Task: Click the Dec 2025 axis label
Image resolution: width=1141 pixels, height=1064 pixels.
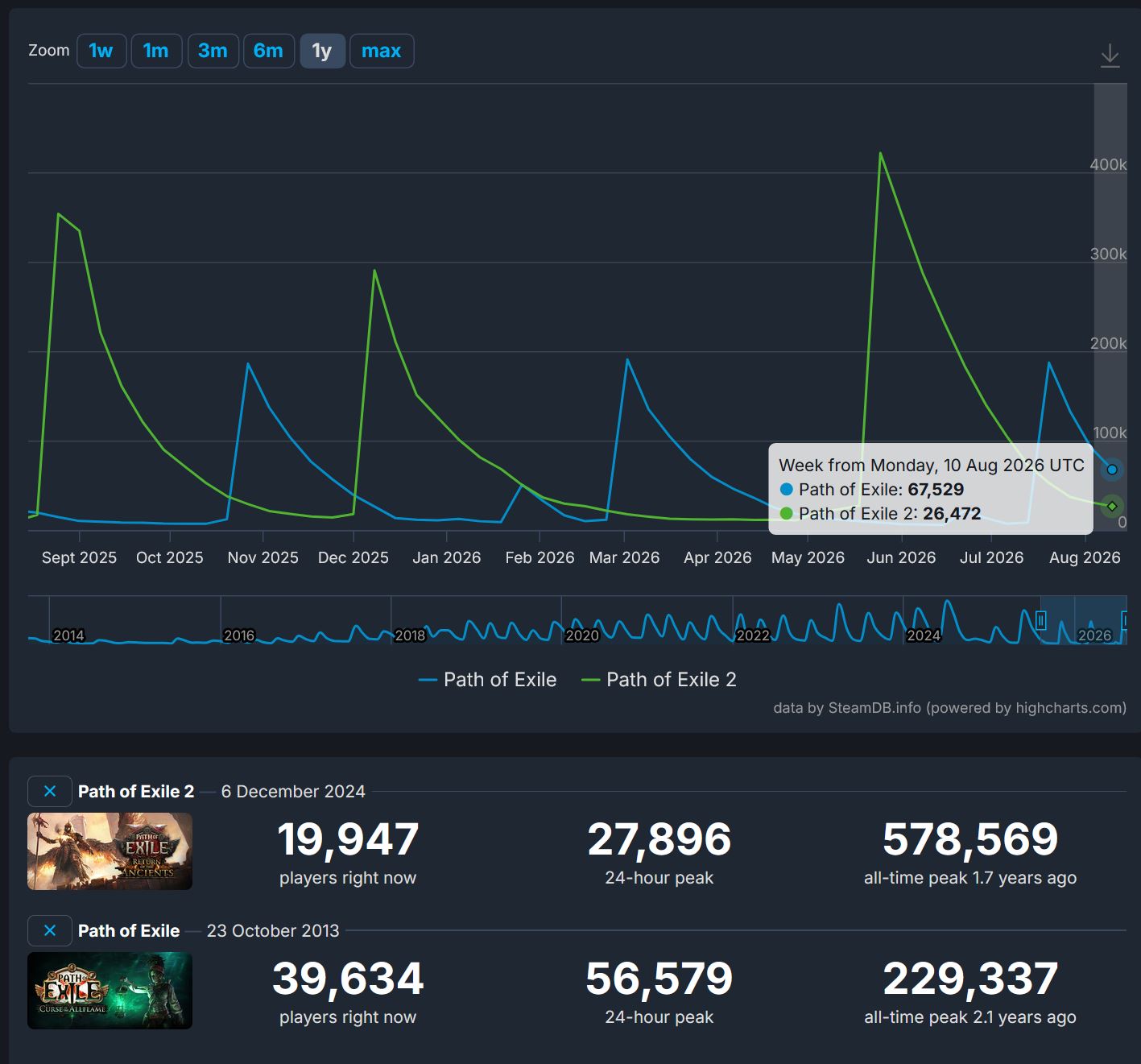Action: 353,557
